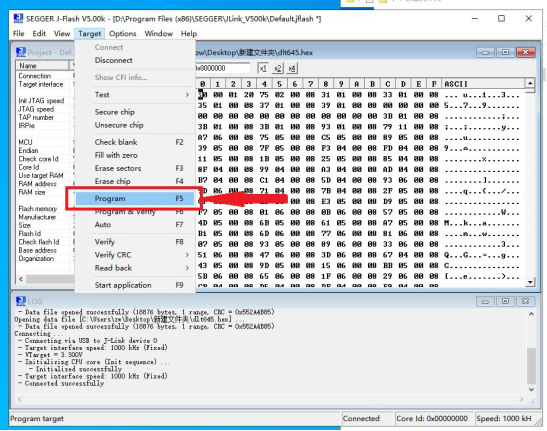
Task: Select the MCU row in Project
Action: (x=44, y=142)
